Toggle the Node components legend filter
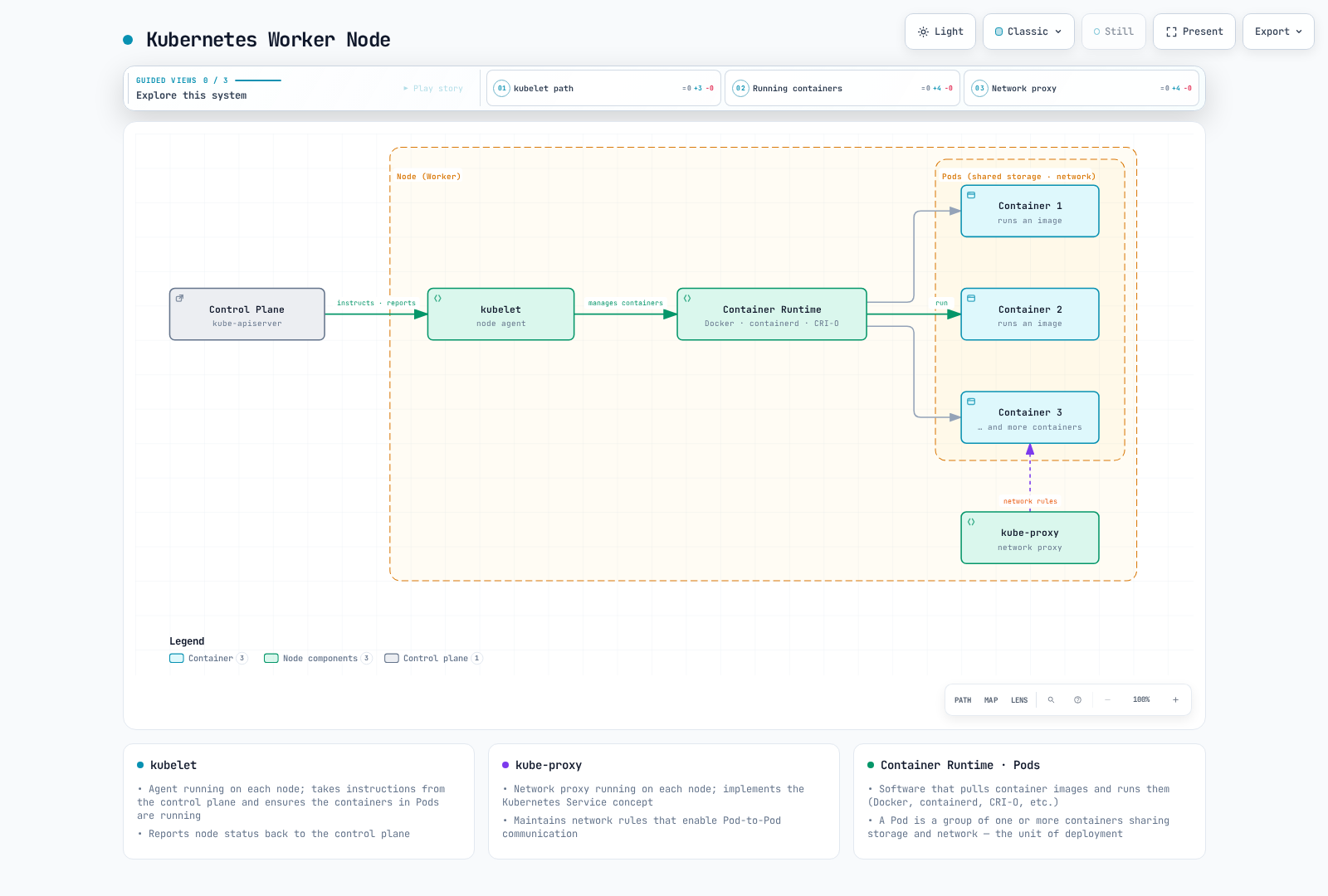 (318, 659)
